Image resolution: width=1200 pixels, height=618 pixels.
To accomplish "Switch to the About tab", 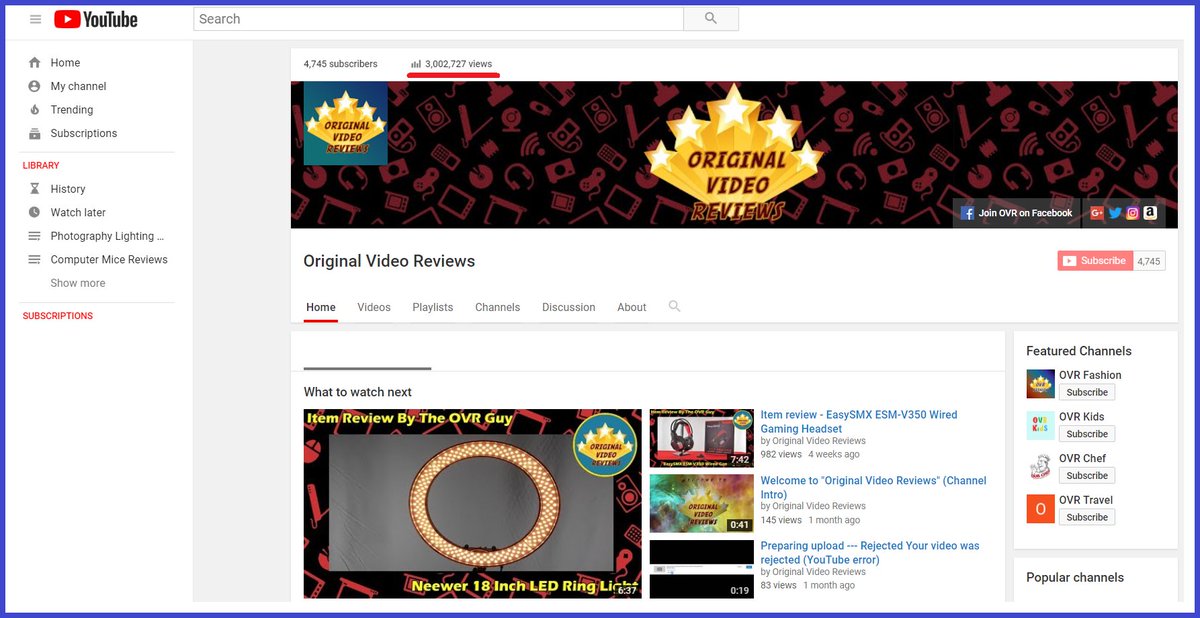I will click(632, 307).
